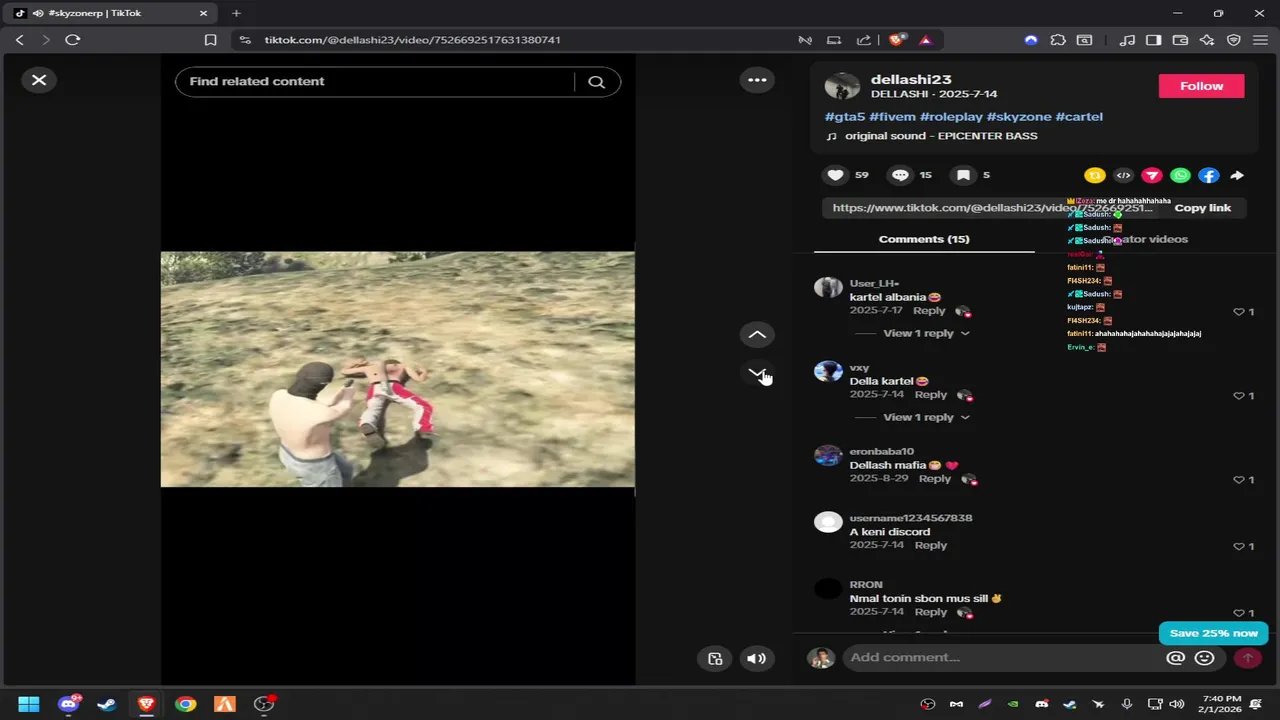The width and height of the screenshot is (1280, 720).
Task: Open eronbaba10 commenter profile
Action: click(828, 456)
